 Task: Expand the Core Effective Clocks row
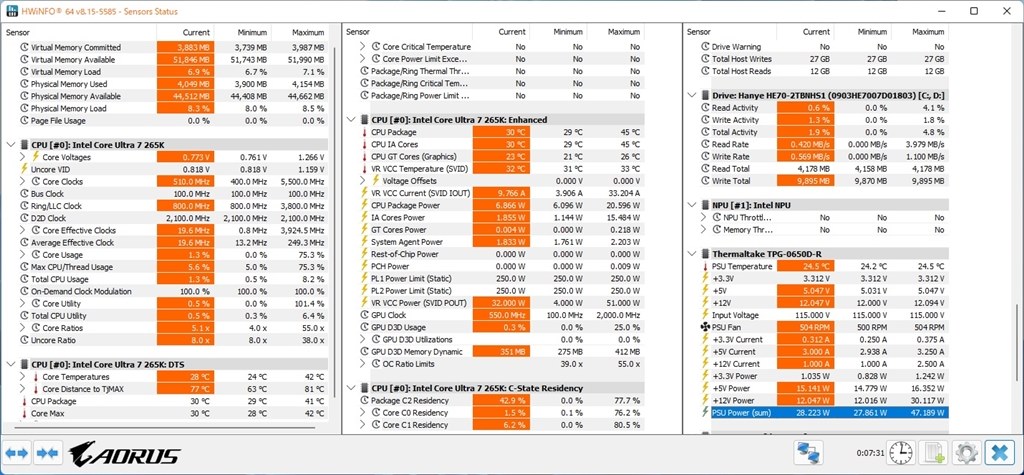click(24, 230)
